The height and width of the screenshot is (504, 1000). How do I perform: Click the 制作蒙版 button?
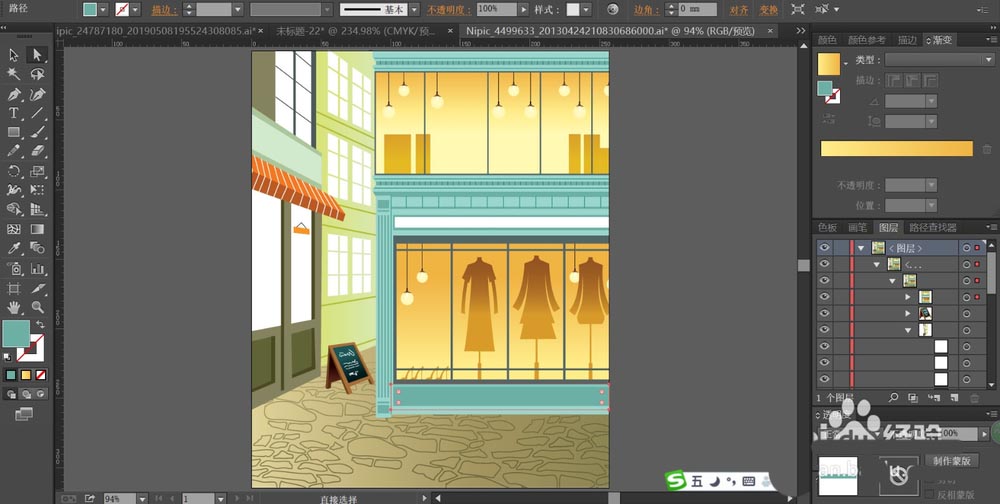(951, 461)
